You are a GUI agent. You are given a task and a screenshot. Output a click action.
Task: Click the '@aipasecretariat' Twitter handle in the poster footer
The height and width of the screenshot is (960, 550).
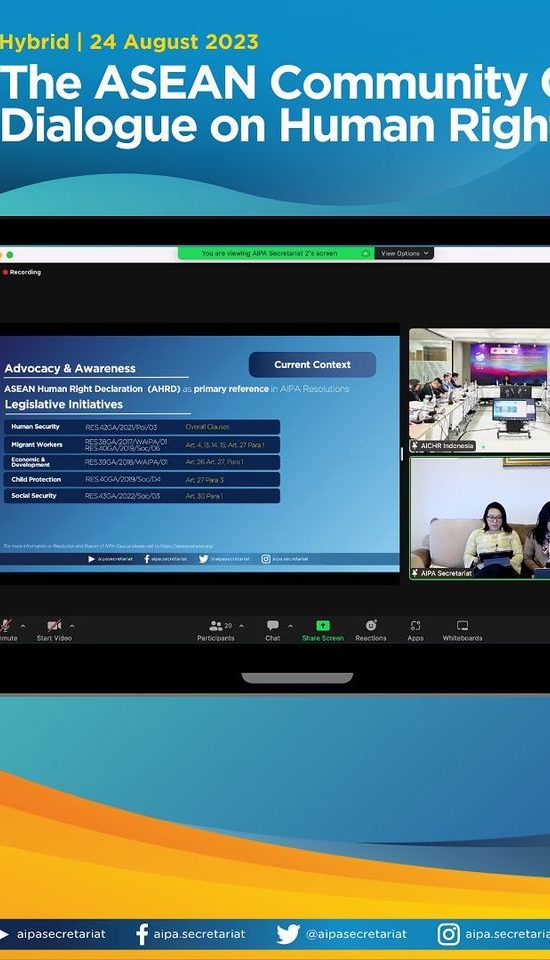(356, 934)
